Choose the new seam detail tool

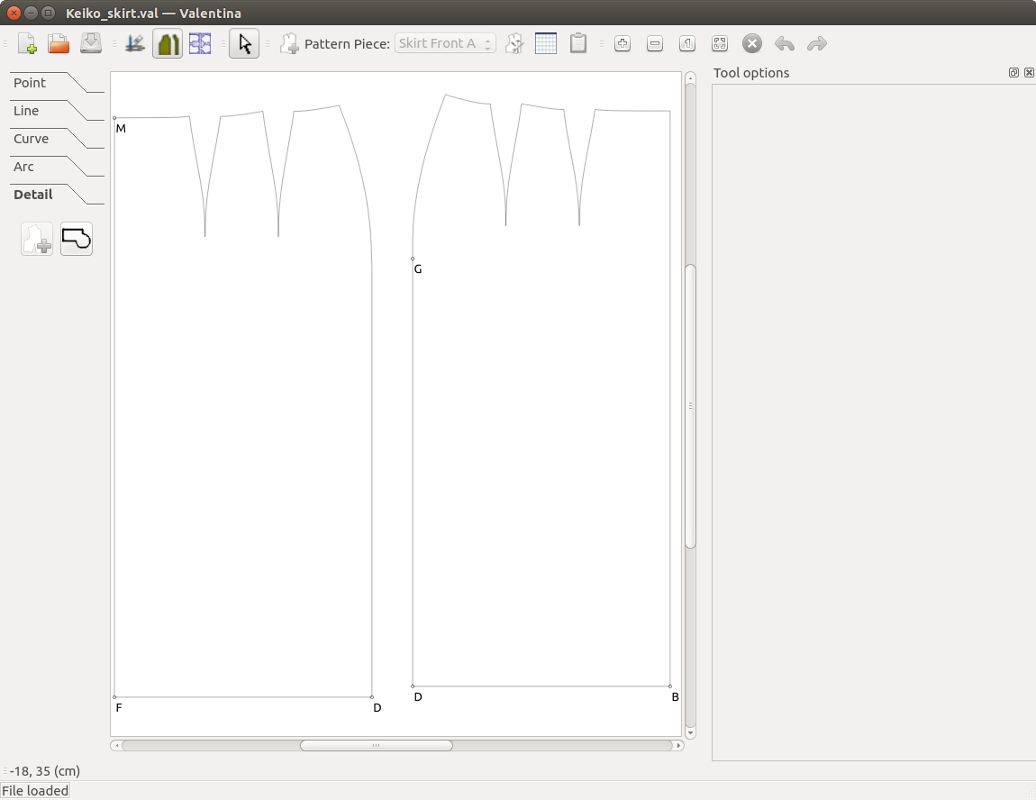coord(37,239)
